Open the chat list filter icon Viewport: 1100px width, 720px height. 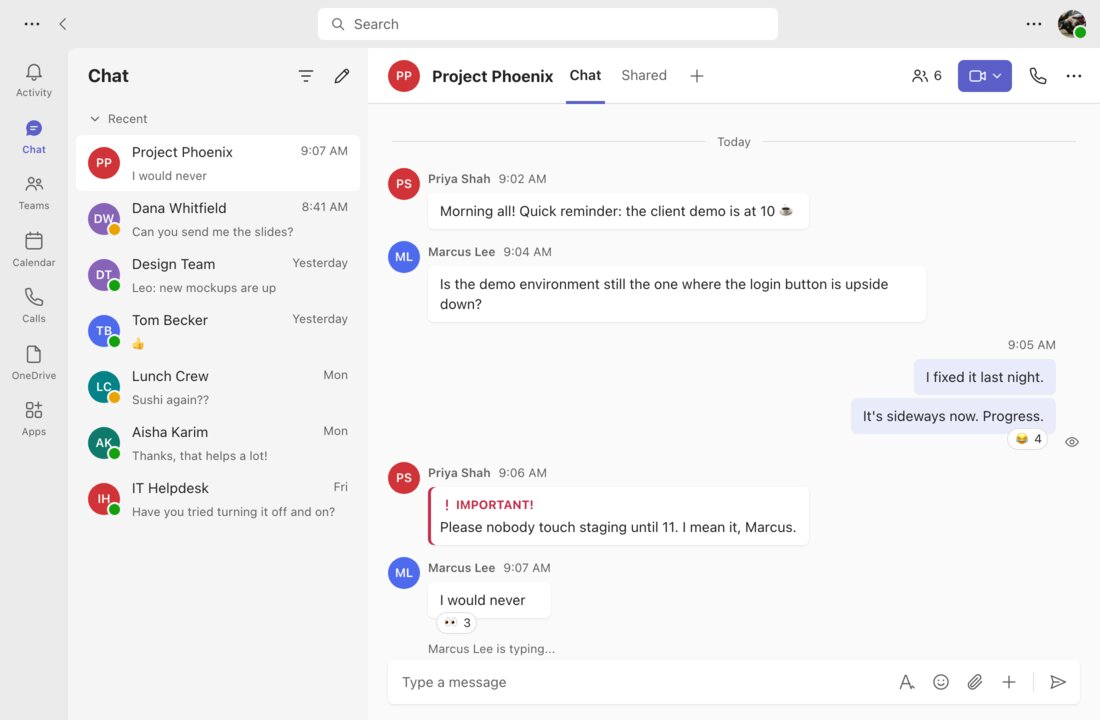(x=306, y=76)
